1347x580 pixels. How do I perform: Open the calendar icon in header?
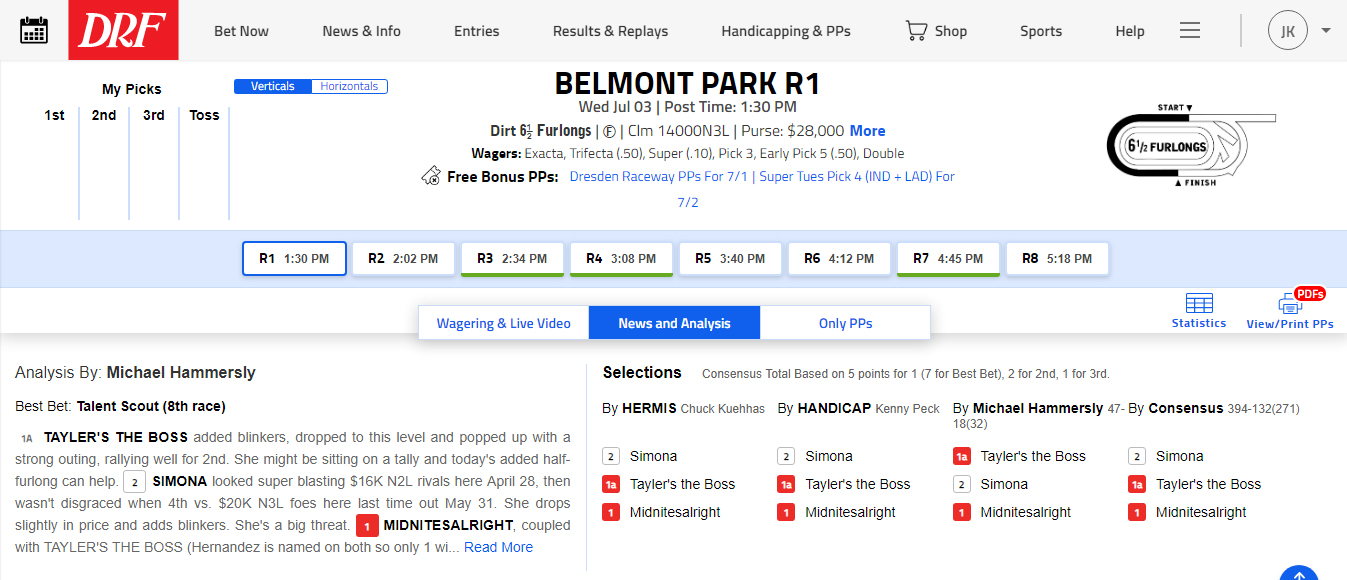pyautogui.click(x=34, y=30)
